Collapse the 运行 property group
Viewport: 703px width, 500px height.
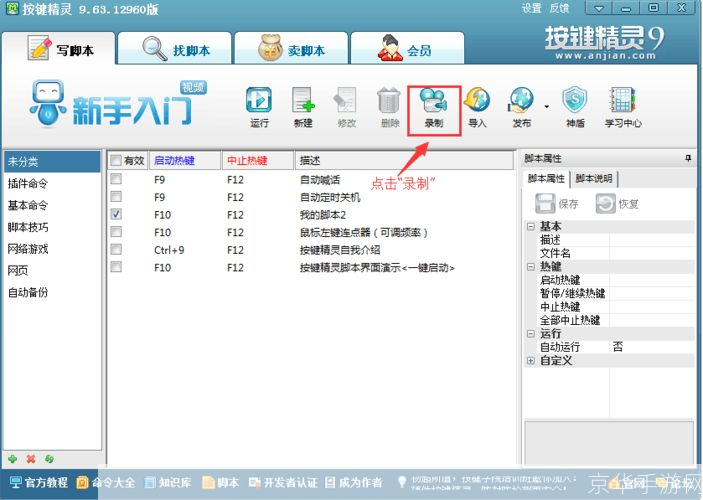(531, 334)
